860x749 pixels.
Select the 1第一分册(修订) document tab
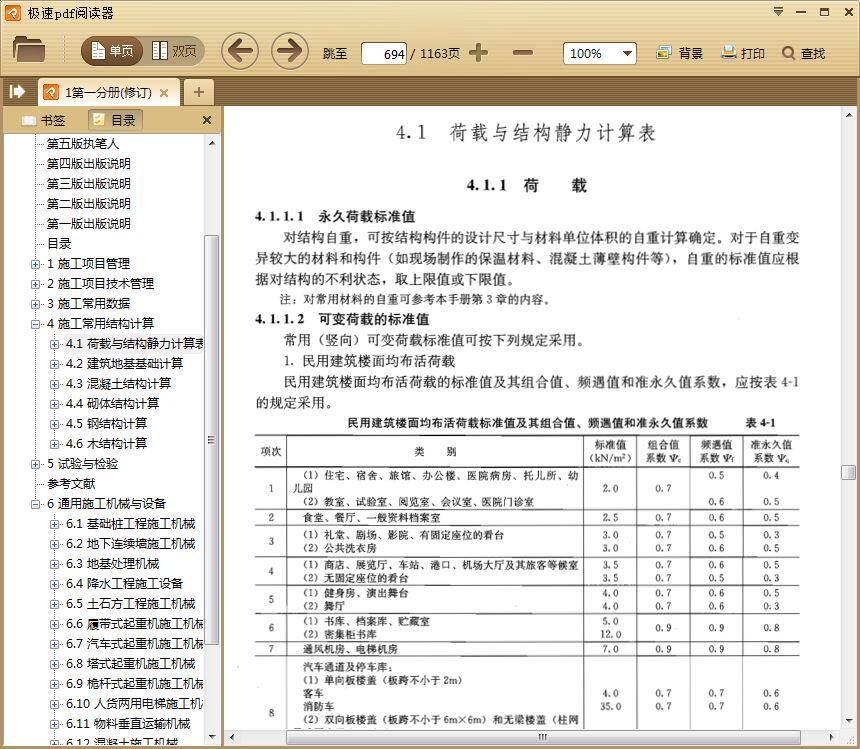point(108,93)
